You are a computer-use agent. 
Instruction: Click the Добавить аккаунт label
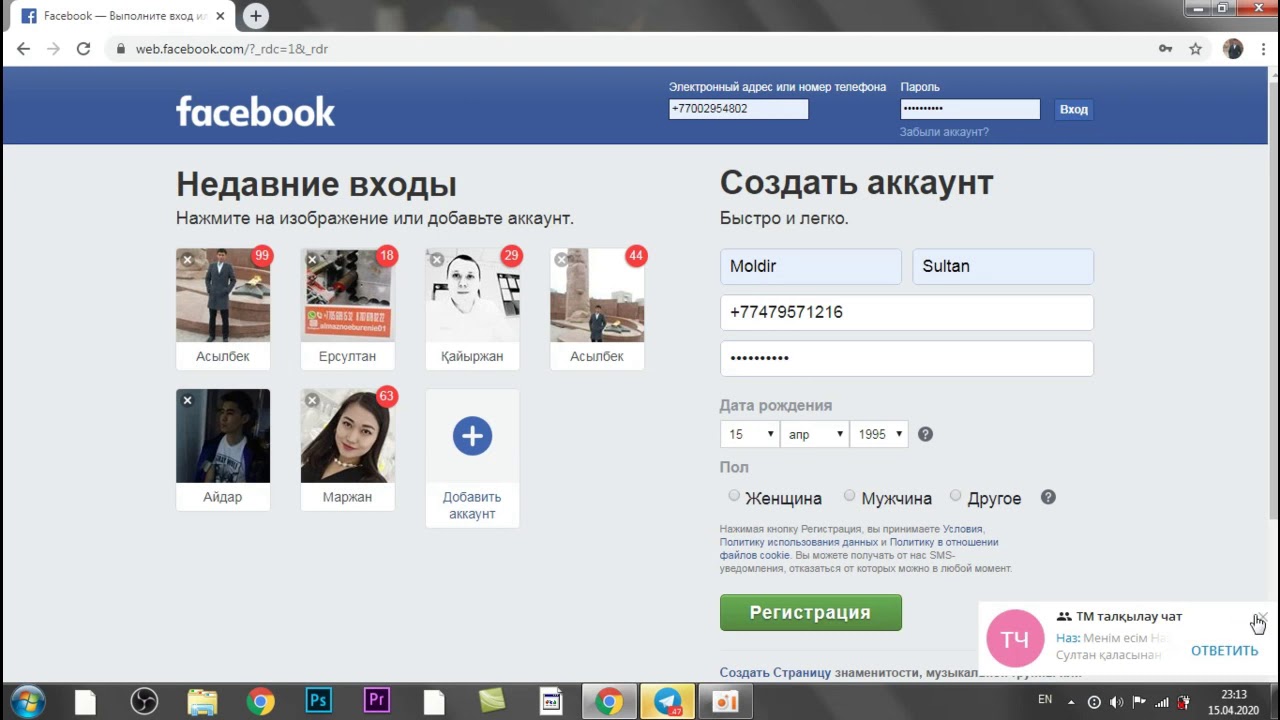[x=472, y=505]
